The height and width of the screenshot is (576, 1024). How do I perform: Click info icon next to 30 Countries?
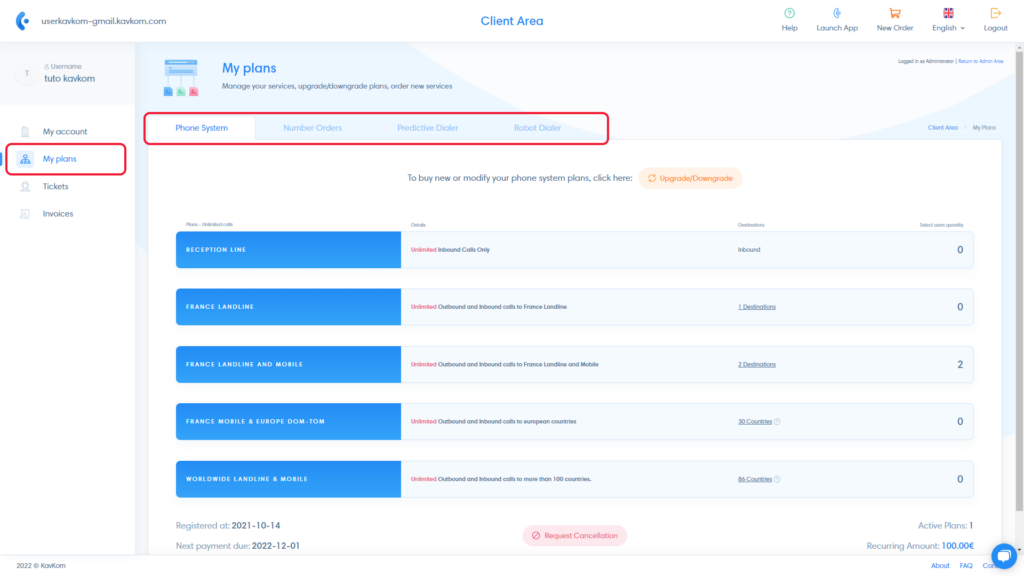coord(777,422)
